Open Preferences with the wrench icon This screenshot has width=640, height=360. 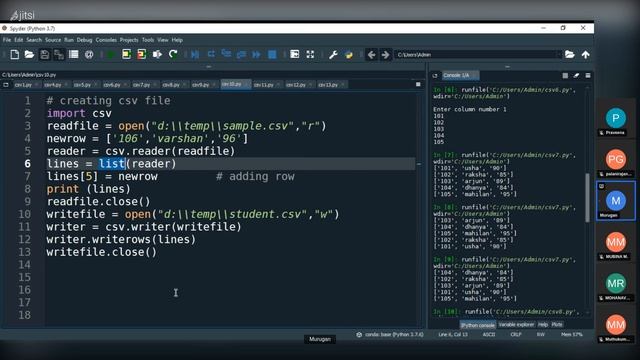click(x=333, y=54)
